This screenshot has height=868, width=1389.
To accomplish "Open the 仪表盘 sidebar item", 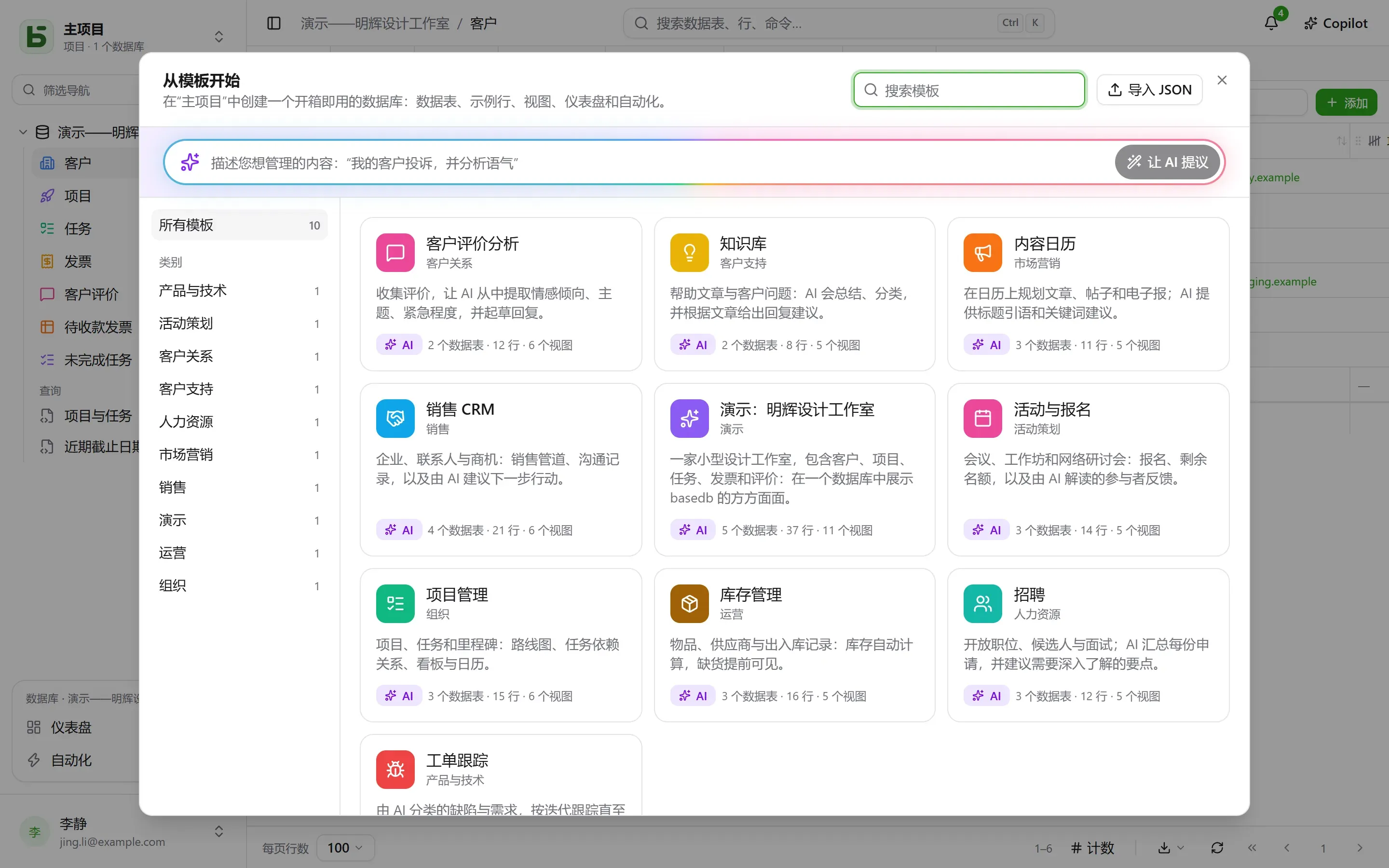I will click(x=71, y=727).
